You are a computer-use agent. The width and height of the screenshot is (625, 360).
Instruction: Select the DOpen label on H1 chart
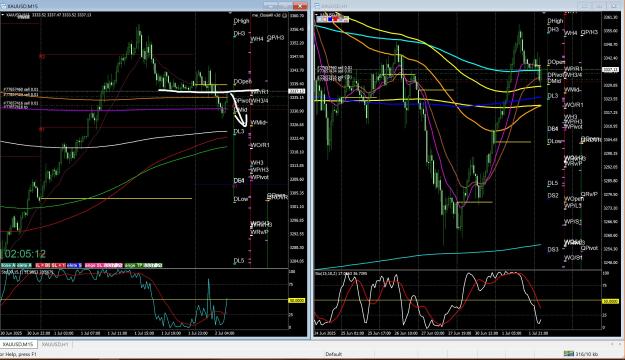coord(556,62)
